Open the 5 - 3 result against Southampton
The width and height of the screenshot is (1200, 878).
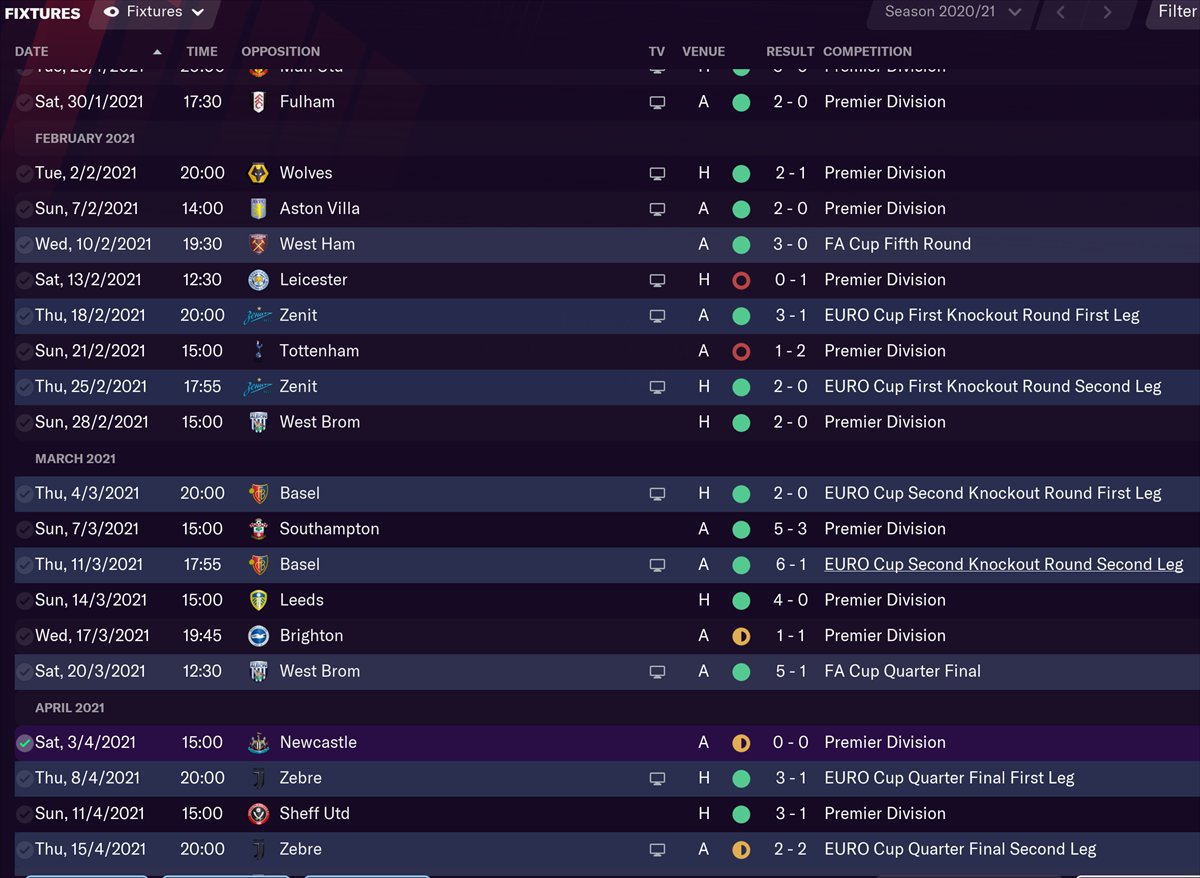[x=790, y=529]
